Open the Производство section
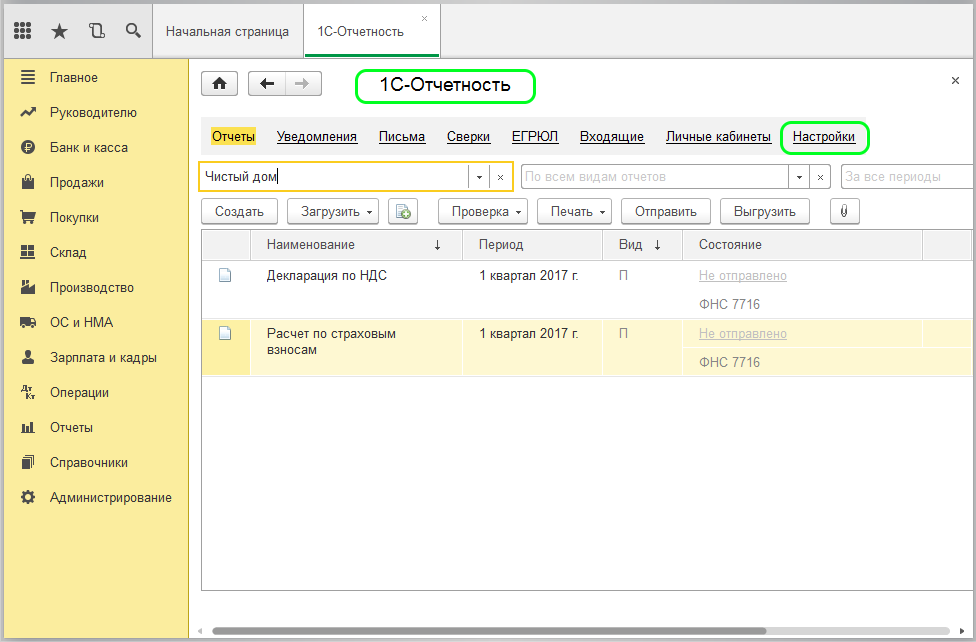 pyautogui.click(x=92, y=288)
